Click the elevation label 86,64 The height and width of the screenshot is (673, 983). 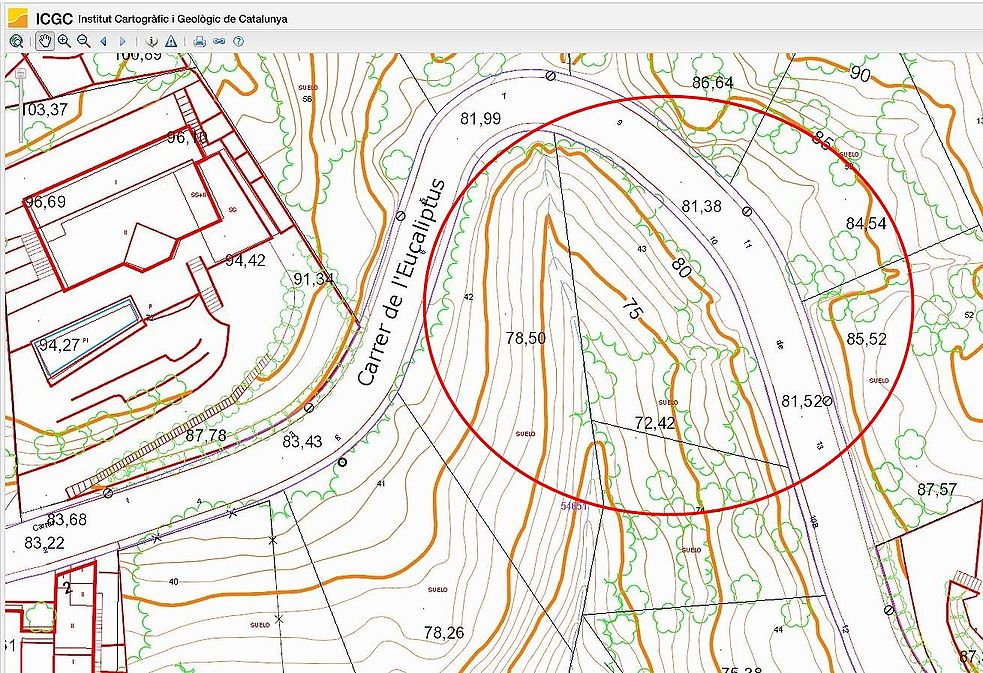click(713, 83)
